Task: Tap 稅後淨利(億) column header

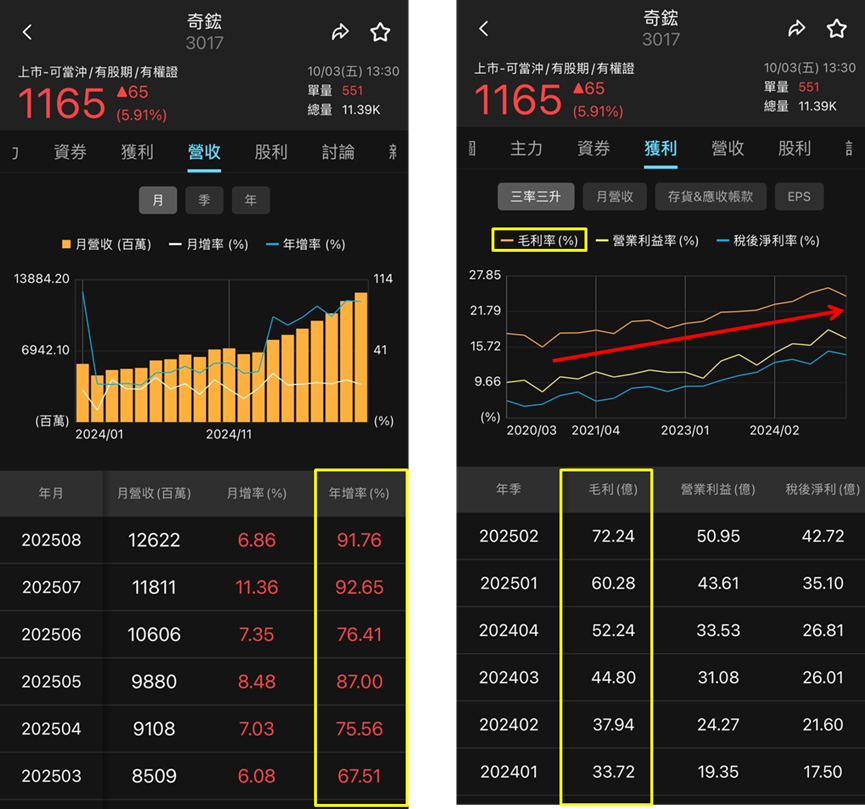Action: (823, 489)
